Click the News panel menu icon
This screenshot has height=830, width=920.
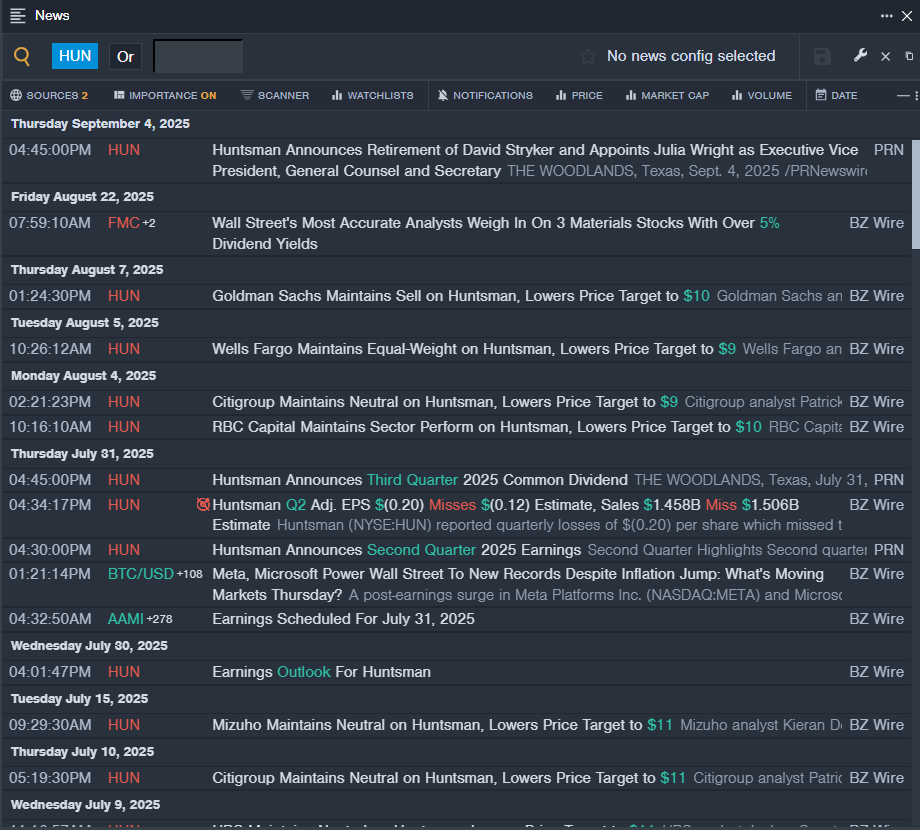click(18, 16)
